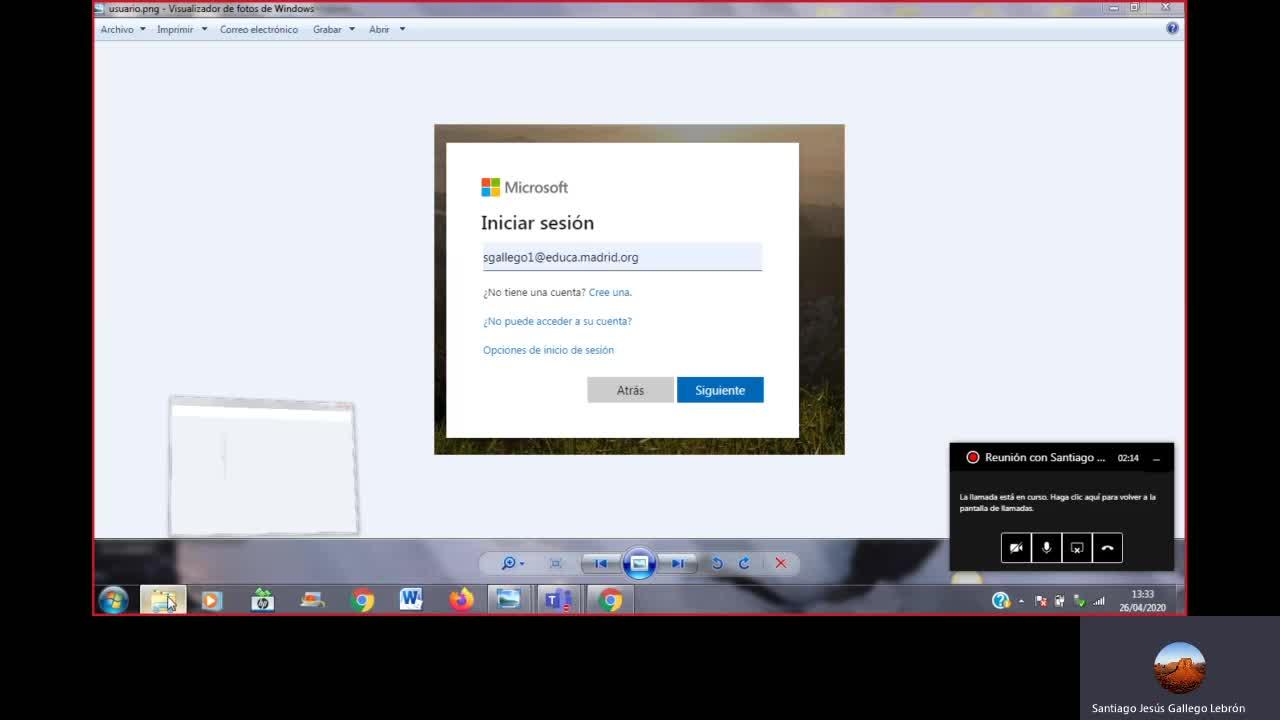This screenshot has height=720, width=1280.
Task: Click the wireless signal bars icon
Action: 1099,601
